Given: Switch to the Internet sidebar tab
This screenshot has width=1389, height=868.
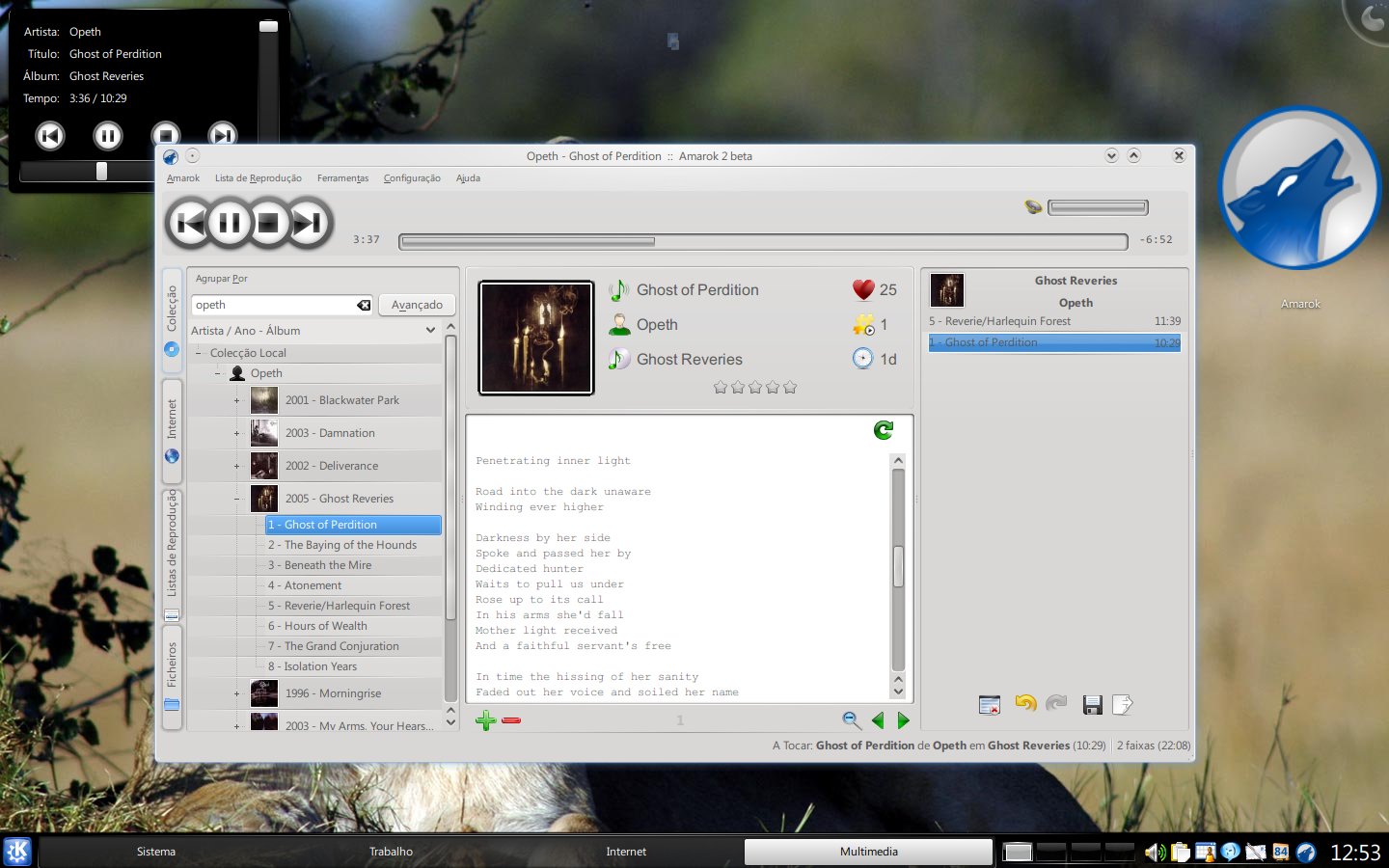Looking at the screenshot, I should [x=172, y=430].
